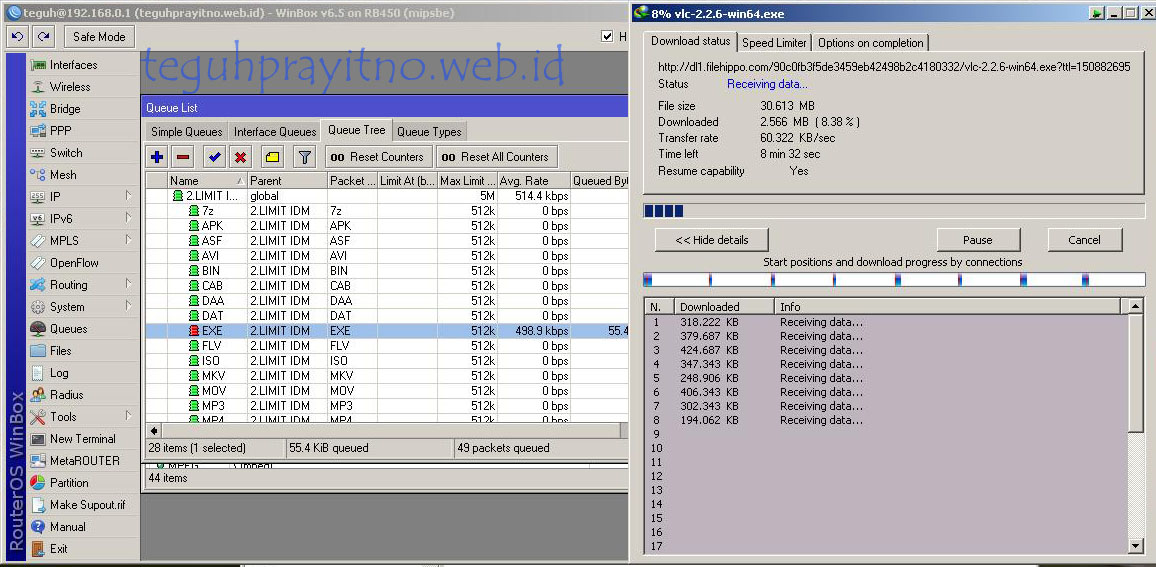Open the Files section
The image size is (1156, 567).
pyautogui.click(x=60, y=351)
